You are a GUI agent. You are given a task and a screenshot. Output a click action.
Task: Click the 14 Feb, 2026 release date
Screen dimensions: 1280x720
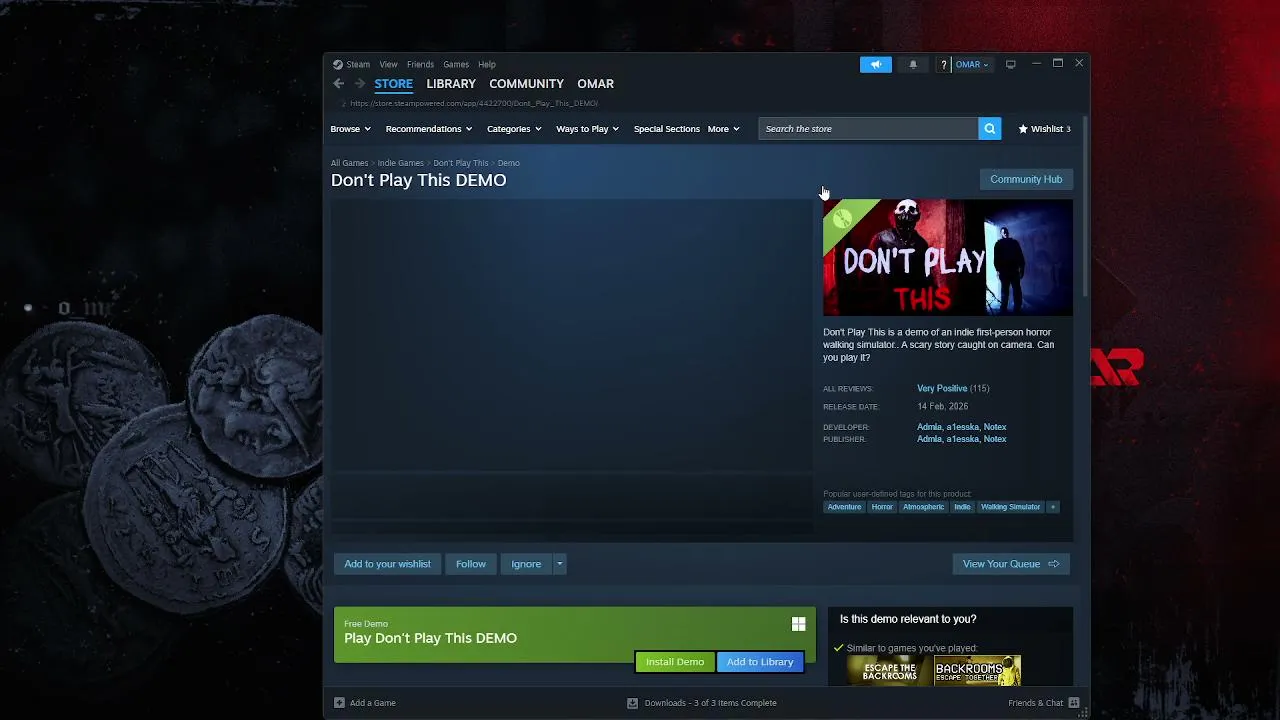[x=943, y=407]
